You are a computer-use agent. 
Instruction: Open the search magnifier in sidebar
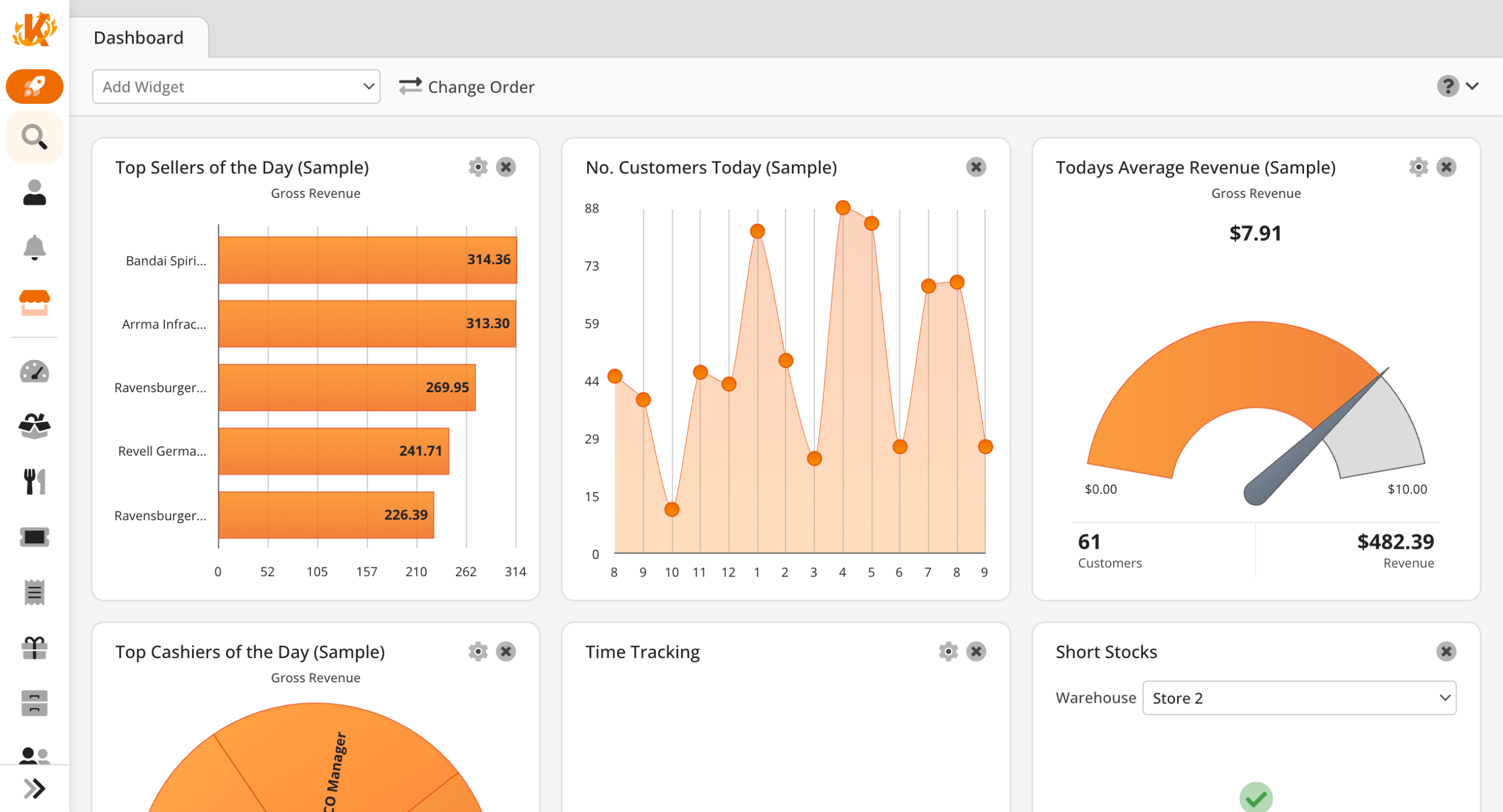click(x=35, y=137)
